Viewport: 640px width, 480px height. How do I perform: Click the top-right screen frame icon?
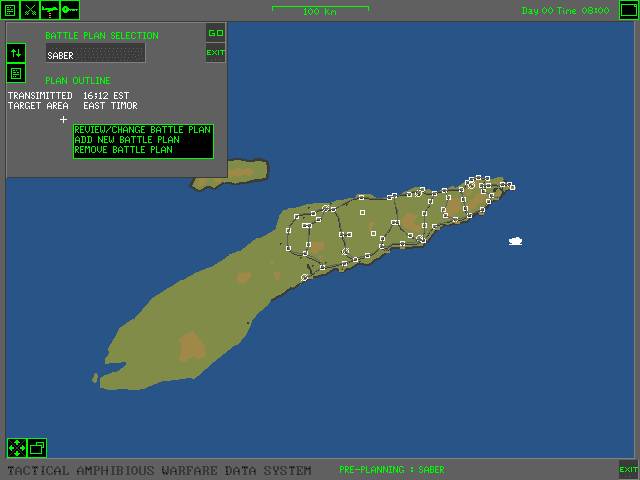(x=629, y=10)
